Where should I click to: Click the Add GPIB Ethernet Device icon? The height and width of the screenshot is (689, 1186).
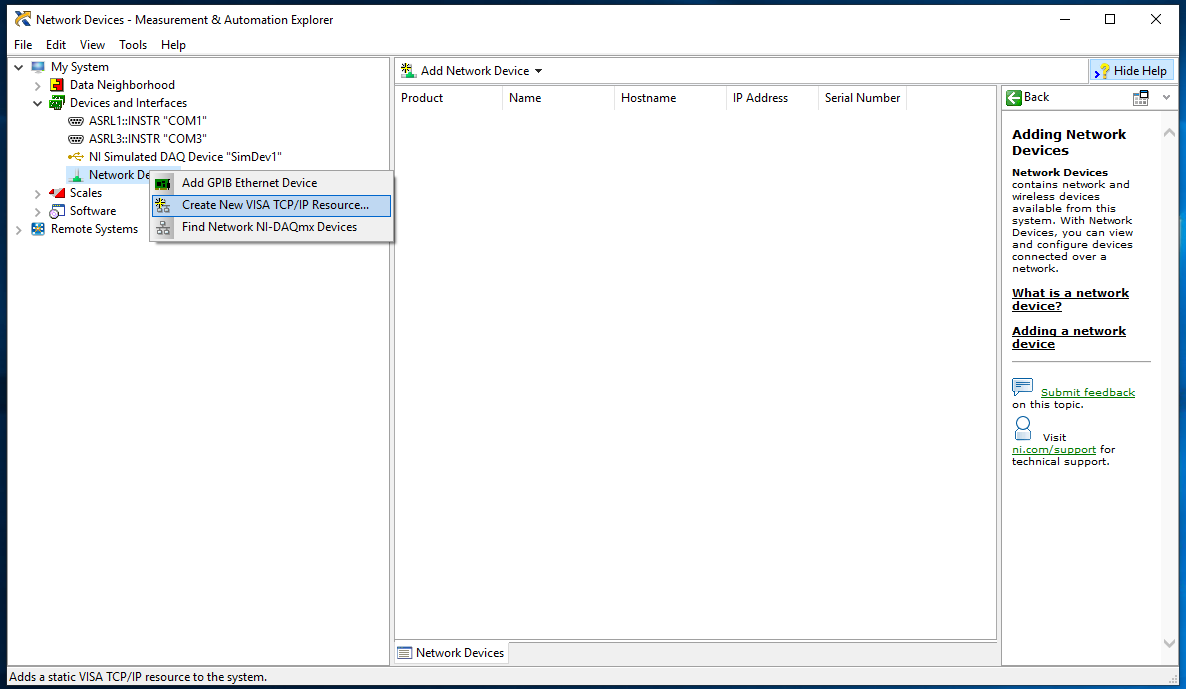tap(163, 183)
